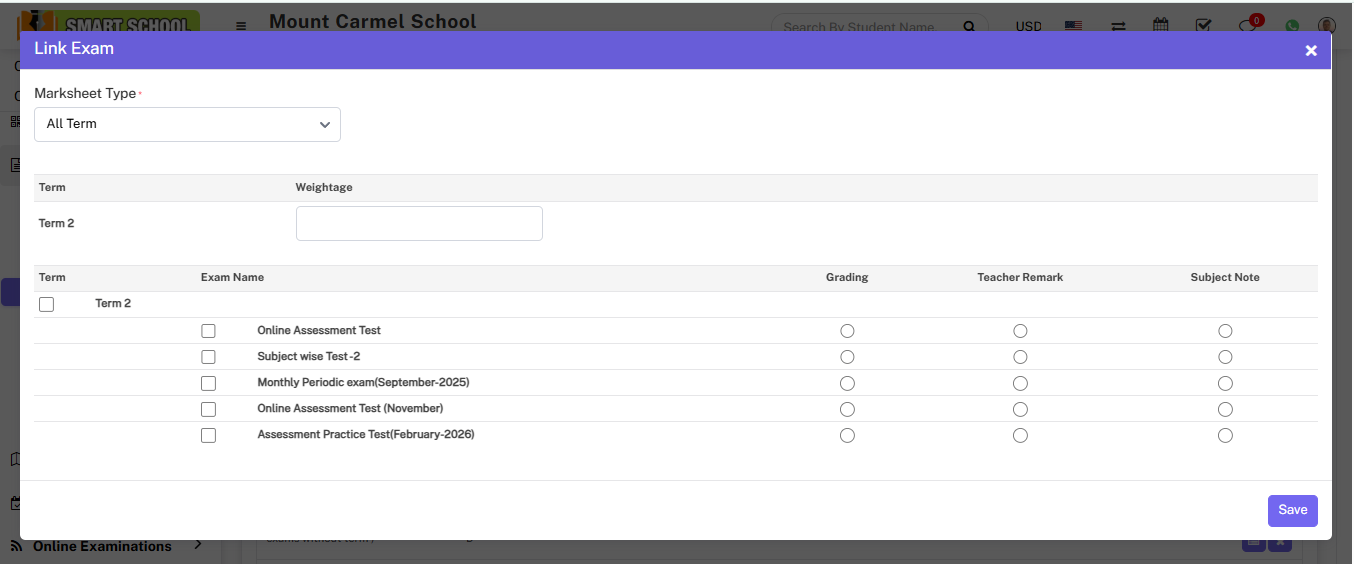Check the Term 2 checkbox
1354x564 pixels.
point(47,304)
